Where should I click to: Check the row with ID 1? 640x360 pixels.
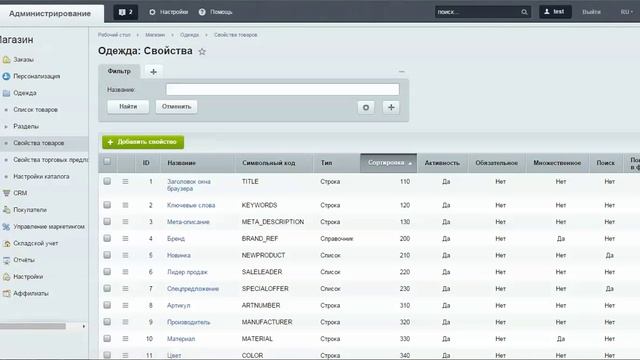click(107, 181)
